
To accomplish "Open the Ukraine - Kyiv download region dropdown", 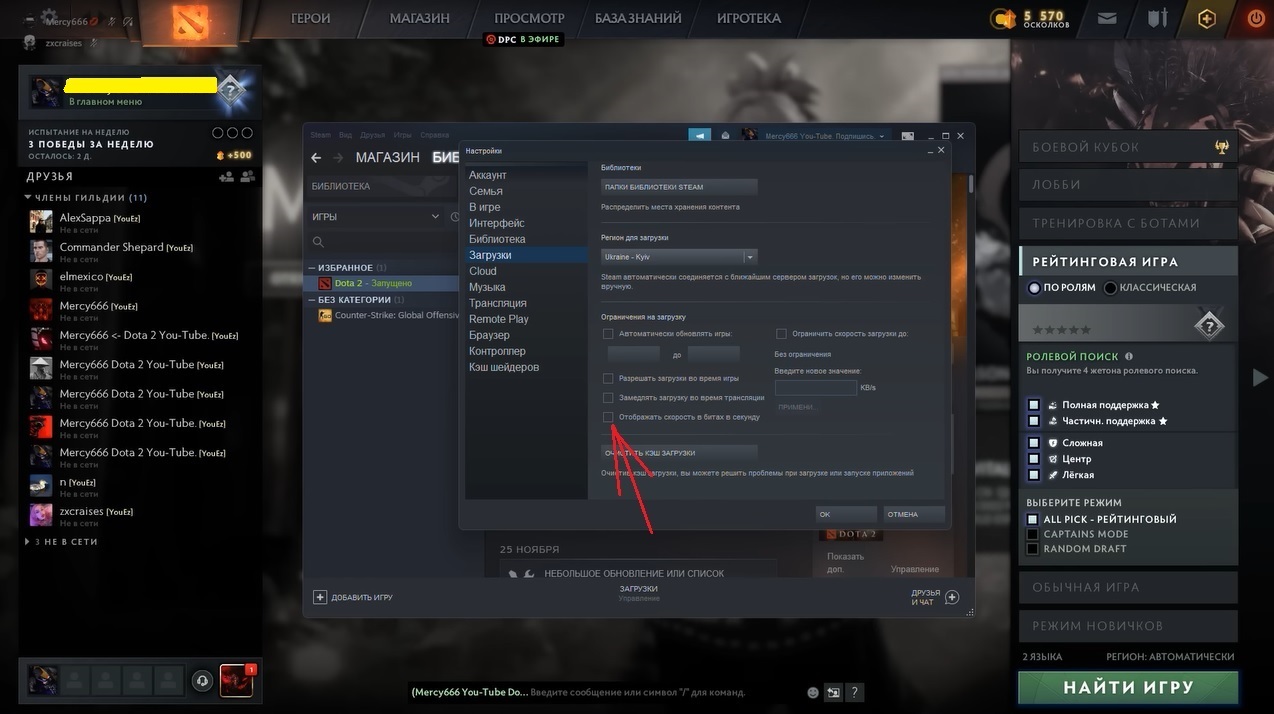I will (678, 257).
